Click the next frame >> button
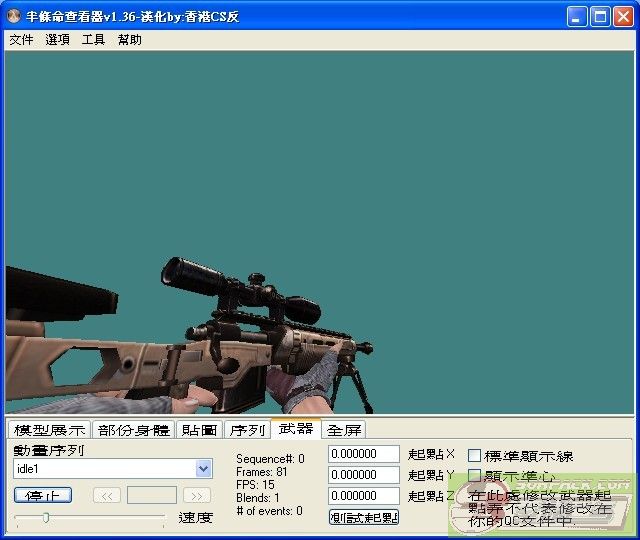 point(197,495)
